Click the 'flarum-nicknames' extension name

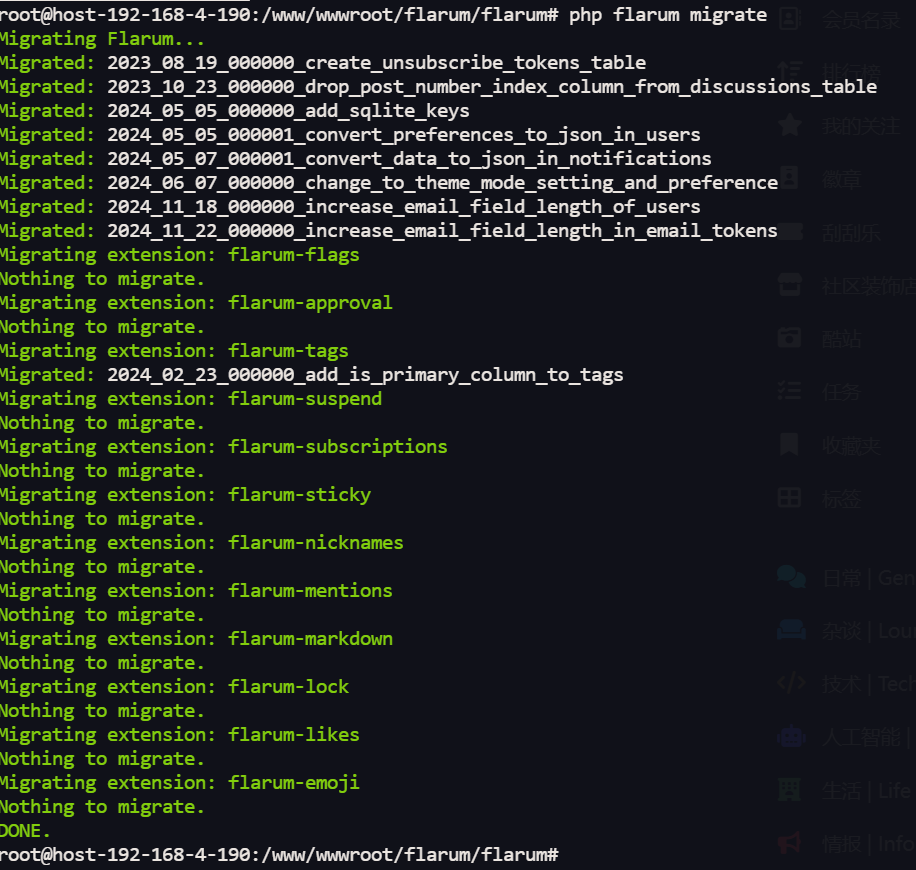tap(315, 543)
